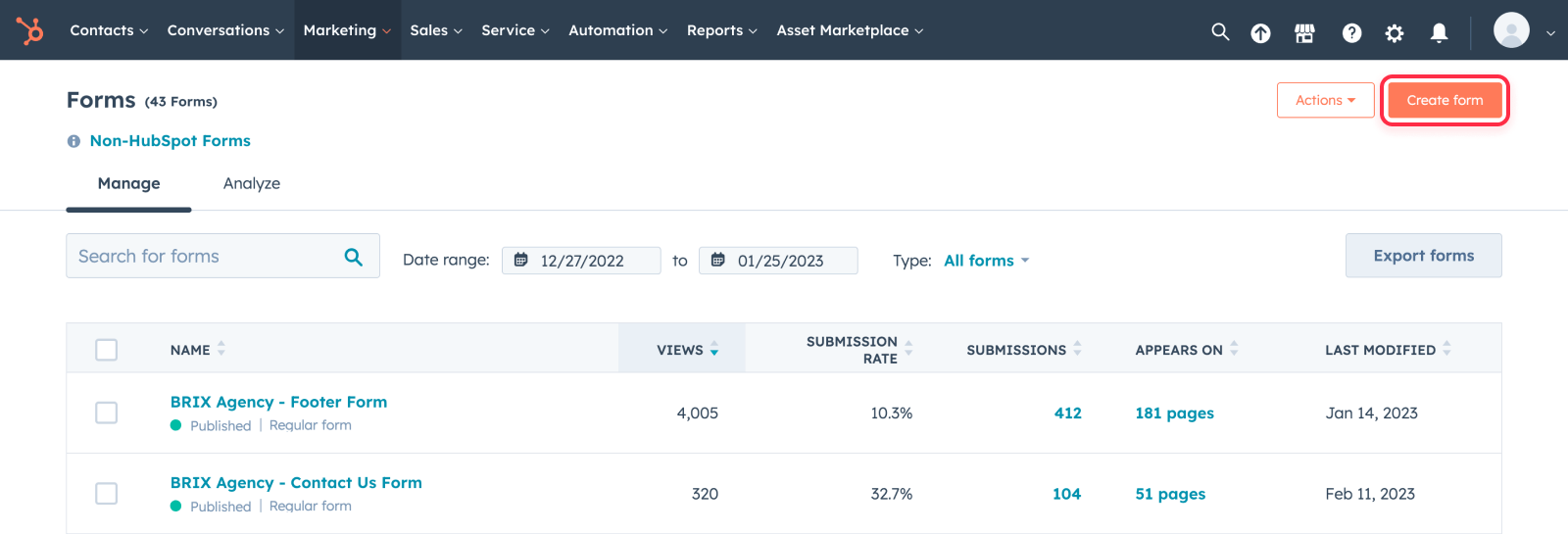Click the 32.7% submission rate value

pyautogui.click(x=891, y=494)
